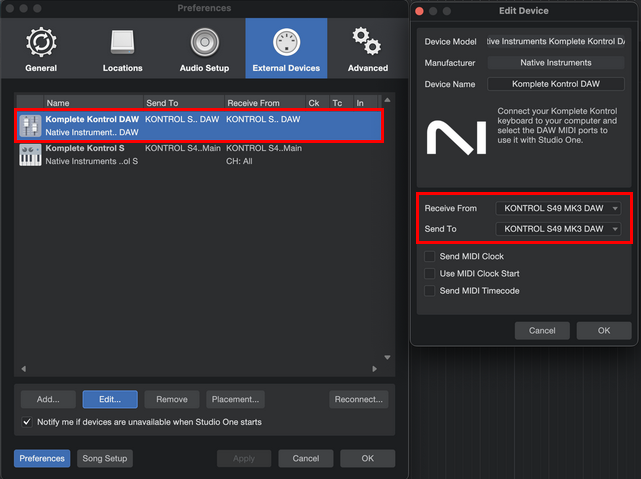Edit the Device Name text field
Screen dimensions: 641x479
point(554,84)
